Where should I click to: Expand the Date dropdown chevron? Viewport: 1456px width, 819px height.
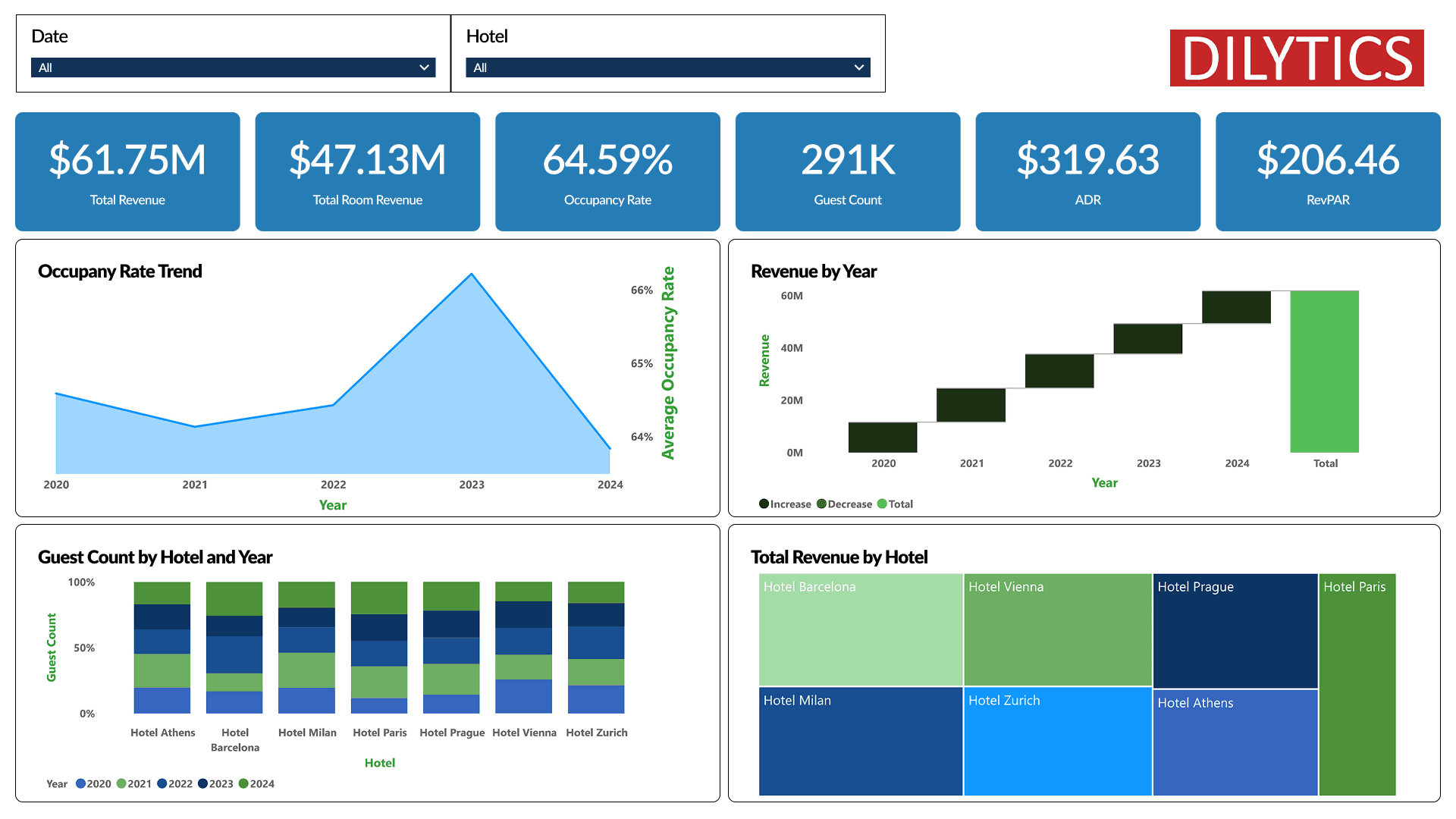(x=424, y=67)
